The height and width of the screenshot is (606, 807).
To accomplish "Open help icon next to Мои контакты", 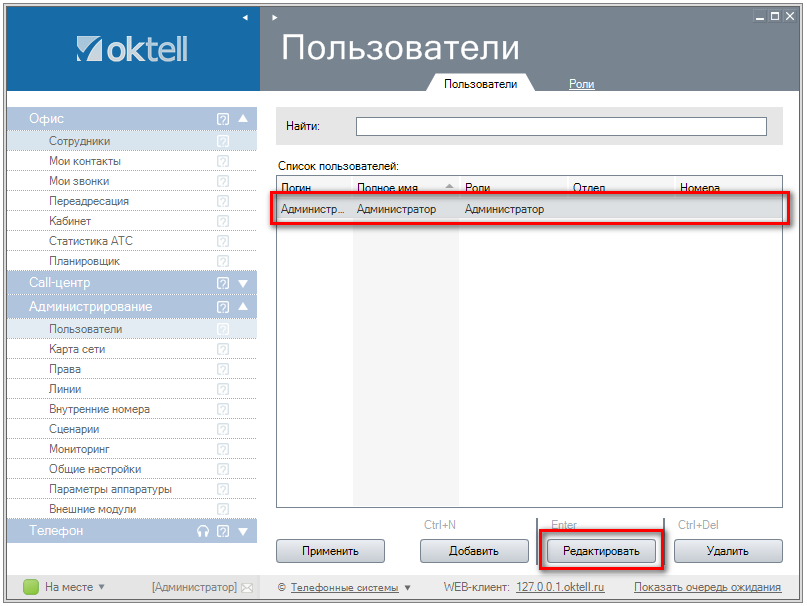I will 223,161.
